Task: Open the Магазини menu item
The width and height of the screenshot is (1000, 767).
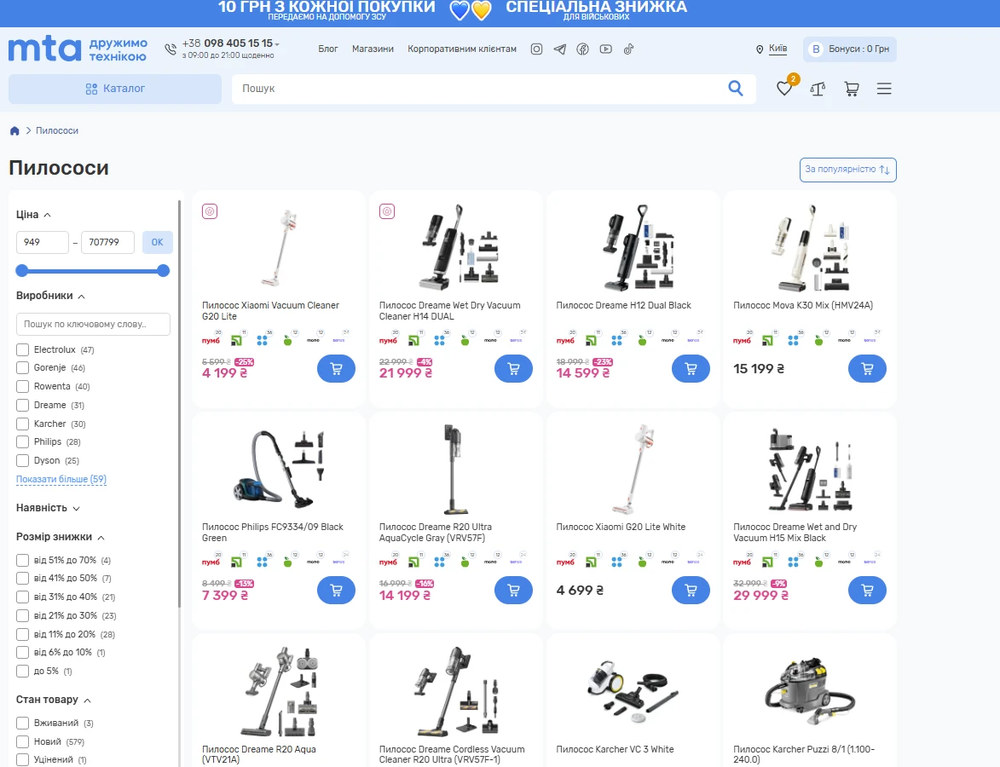Action: [372, 49]
